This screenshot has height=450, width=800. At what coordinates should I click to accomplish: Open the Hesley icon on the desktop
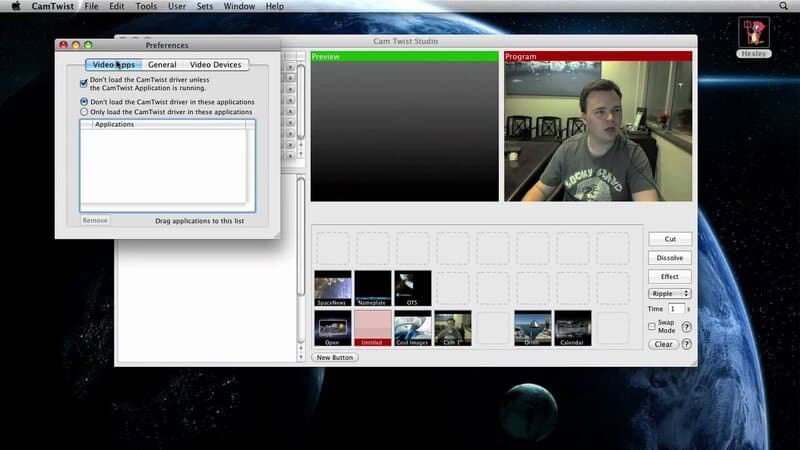754,37
